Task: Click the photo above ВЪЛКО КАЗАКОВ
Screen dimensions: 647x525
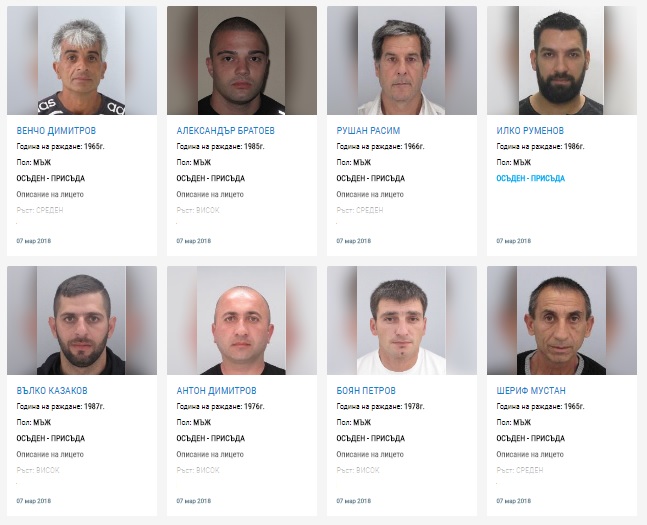Action: 82,320
